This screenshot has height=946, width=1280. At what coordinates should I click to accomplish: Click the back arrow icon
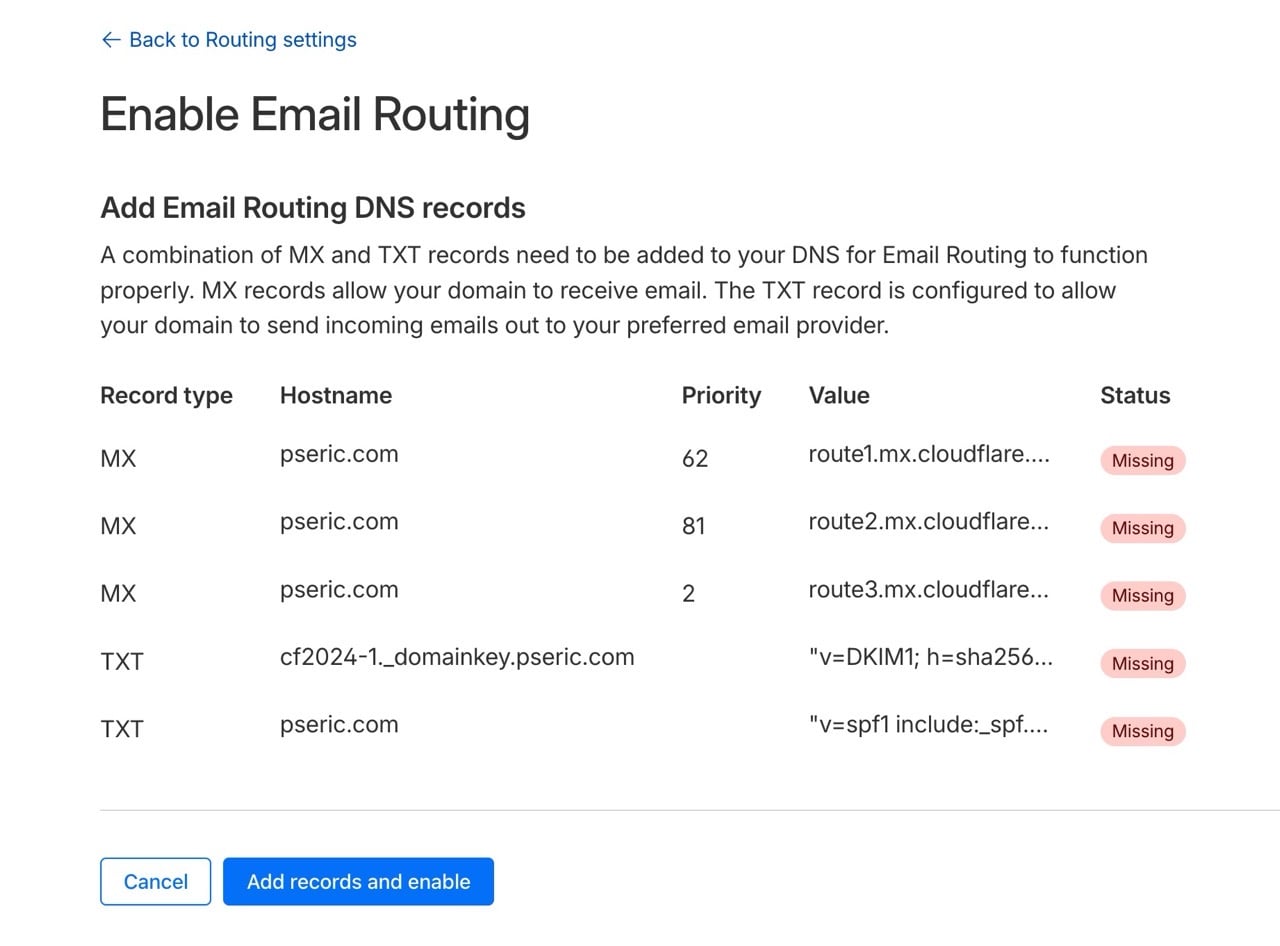click(x=110, y=40)
